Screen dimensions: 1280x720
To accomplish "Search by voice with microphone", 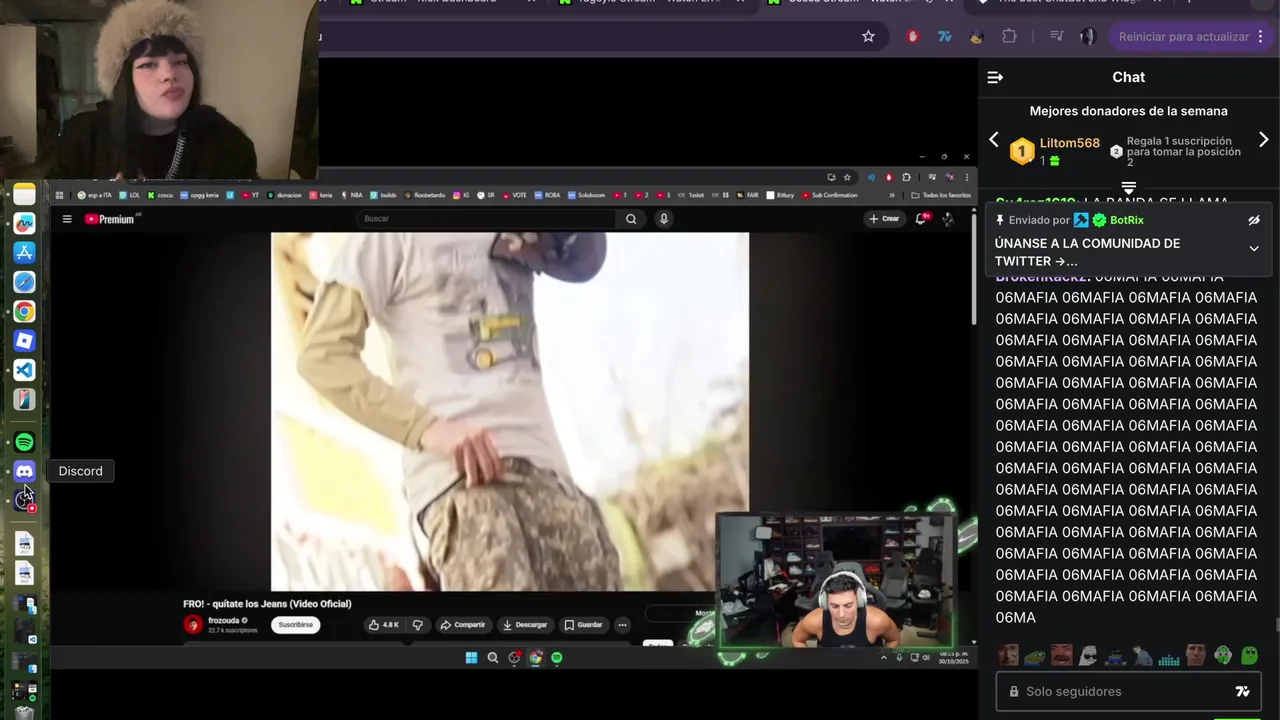I will [663, 219].
